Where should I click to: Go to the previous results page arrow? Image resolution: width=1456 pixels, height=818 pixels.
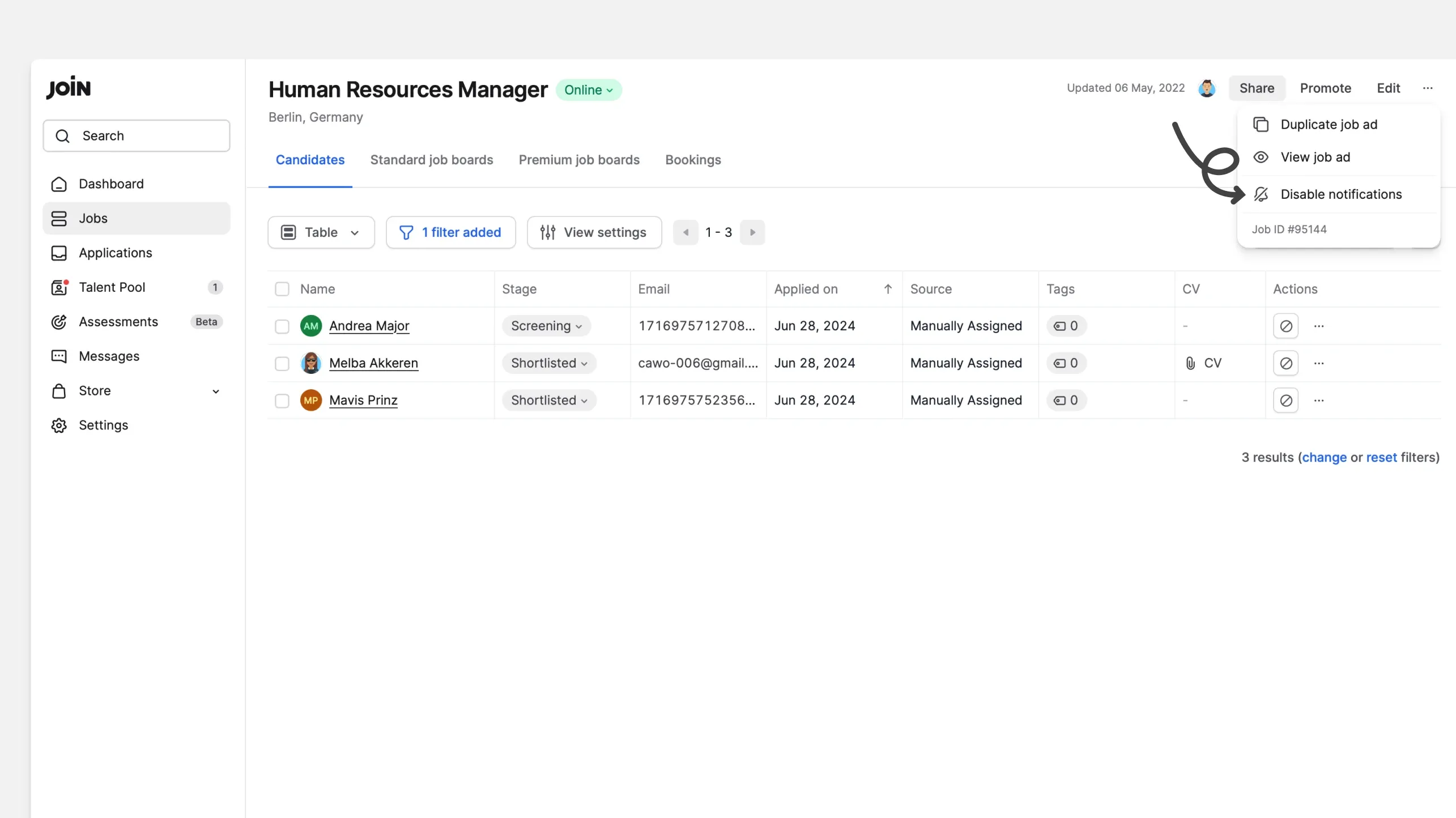[x=686, y=232]
